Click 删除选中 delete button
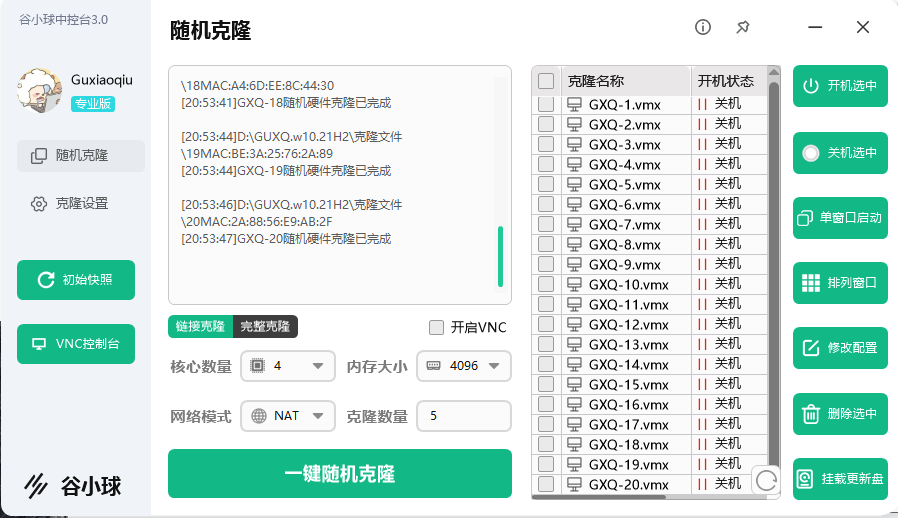The width and height of the screenshot is (898, 518). pos(840,413)
